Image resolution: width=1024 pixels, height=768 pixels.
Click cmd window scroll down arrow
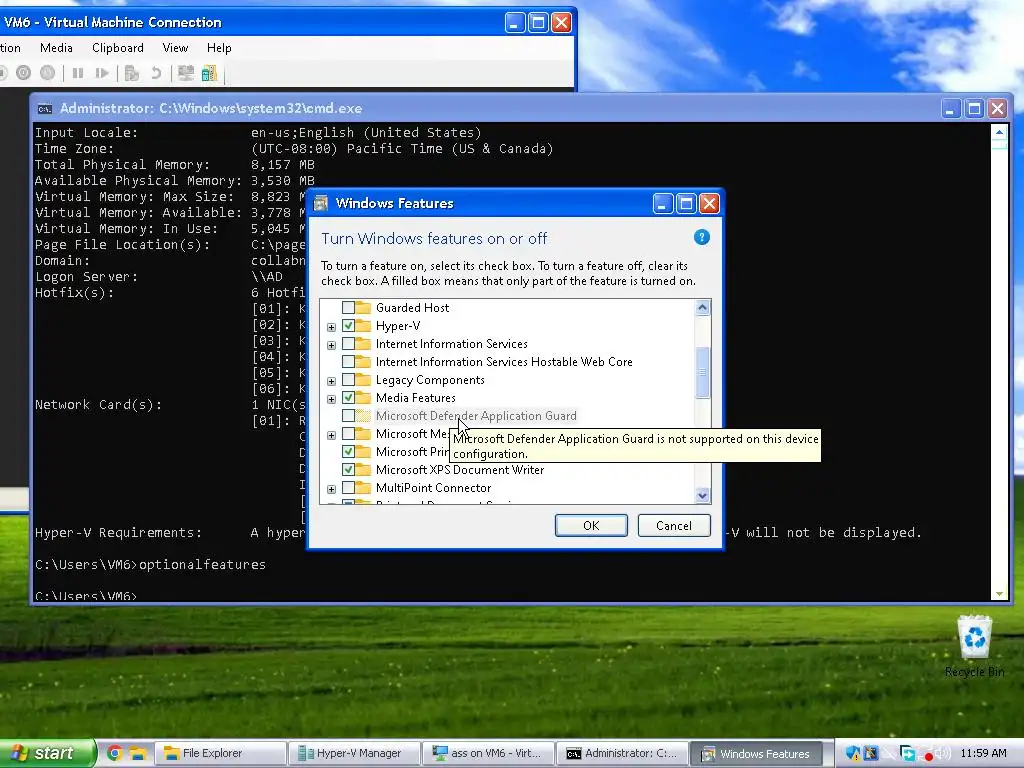(x=999, y=594)
